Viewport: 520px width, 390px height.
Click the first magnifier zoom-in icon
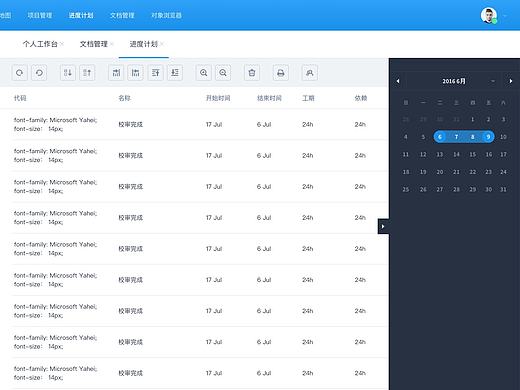point(203,73)
